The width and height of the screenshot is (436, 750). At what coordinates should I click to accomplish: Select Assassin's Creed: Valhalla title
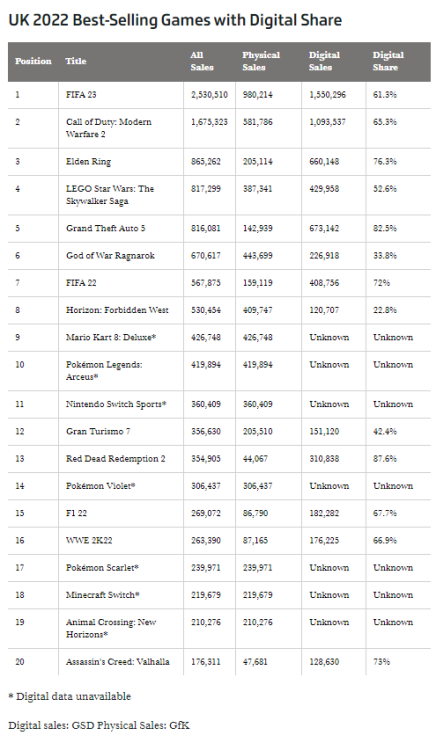pos(118,662)
